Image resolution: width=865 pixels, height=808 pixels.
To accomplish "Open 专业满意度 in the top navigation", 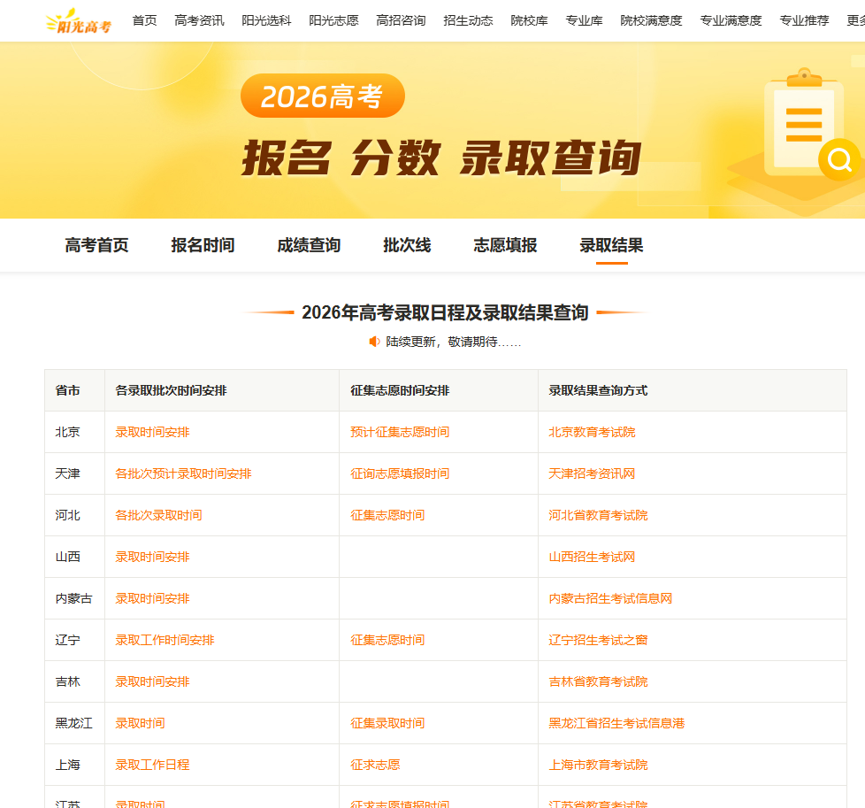I will click(x=731, y=21).
